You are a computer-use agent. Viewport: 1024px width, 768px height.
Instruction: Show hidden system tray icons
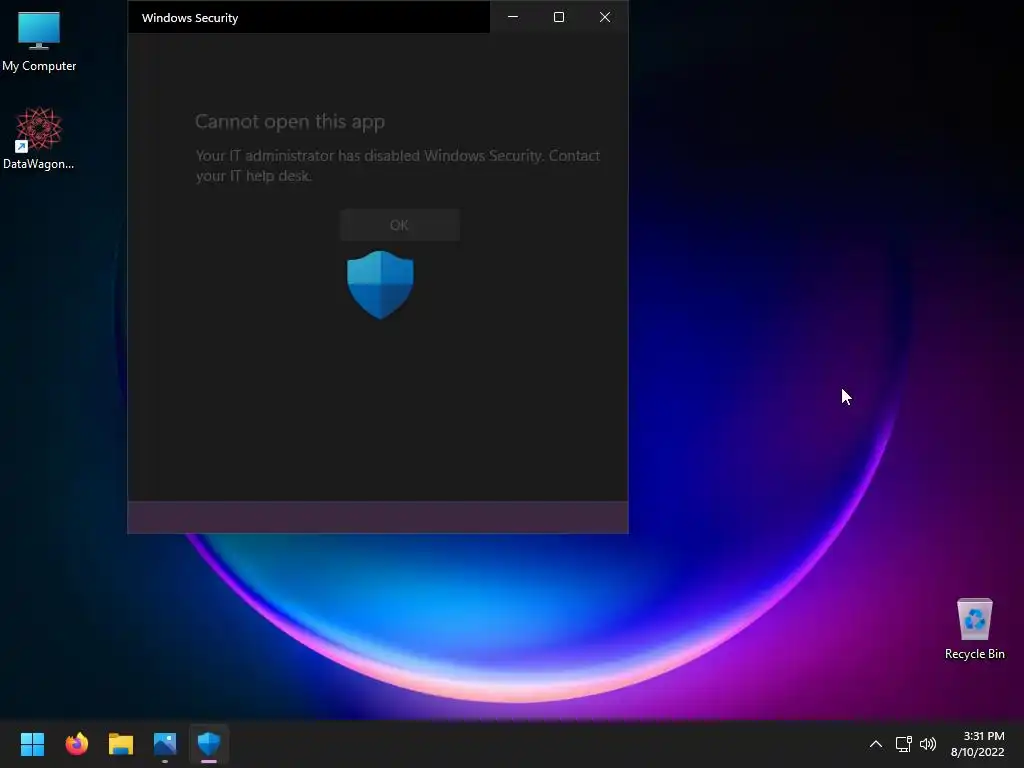(876, 744)
